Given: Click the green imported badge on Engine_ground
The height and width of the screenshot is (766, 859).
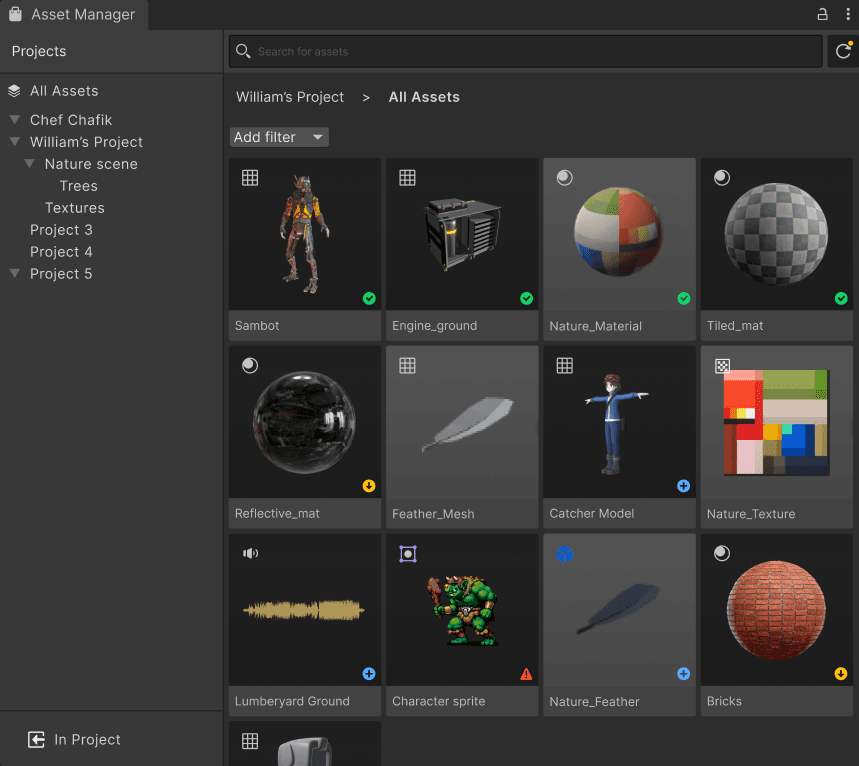Looking at the screenshot, I should coord(526,298).
